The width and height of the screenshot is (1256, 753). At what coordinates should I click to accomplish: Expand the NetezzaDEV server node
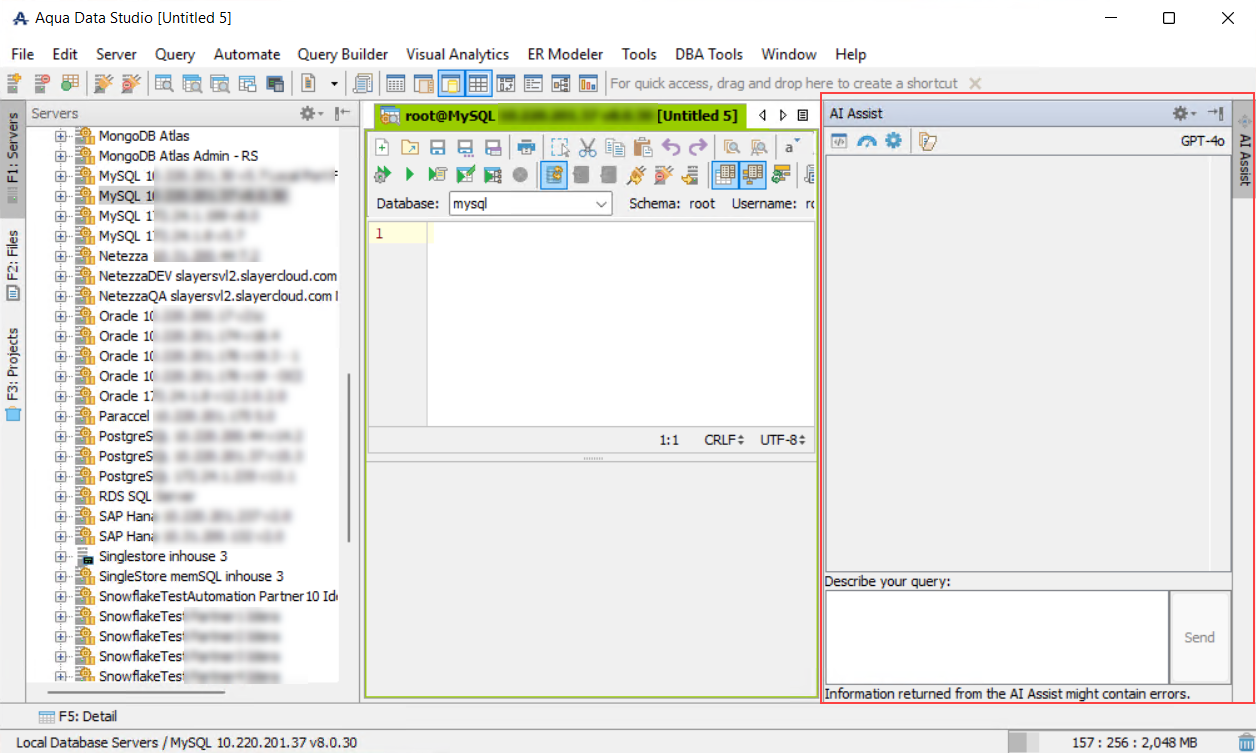tap(61, 276)
